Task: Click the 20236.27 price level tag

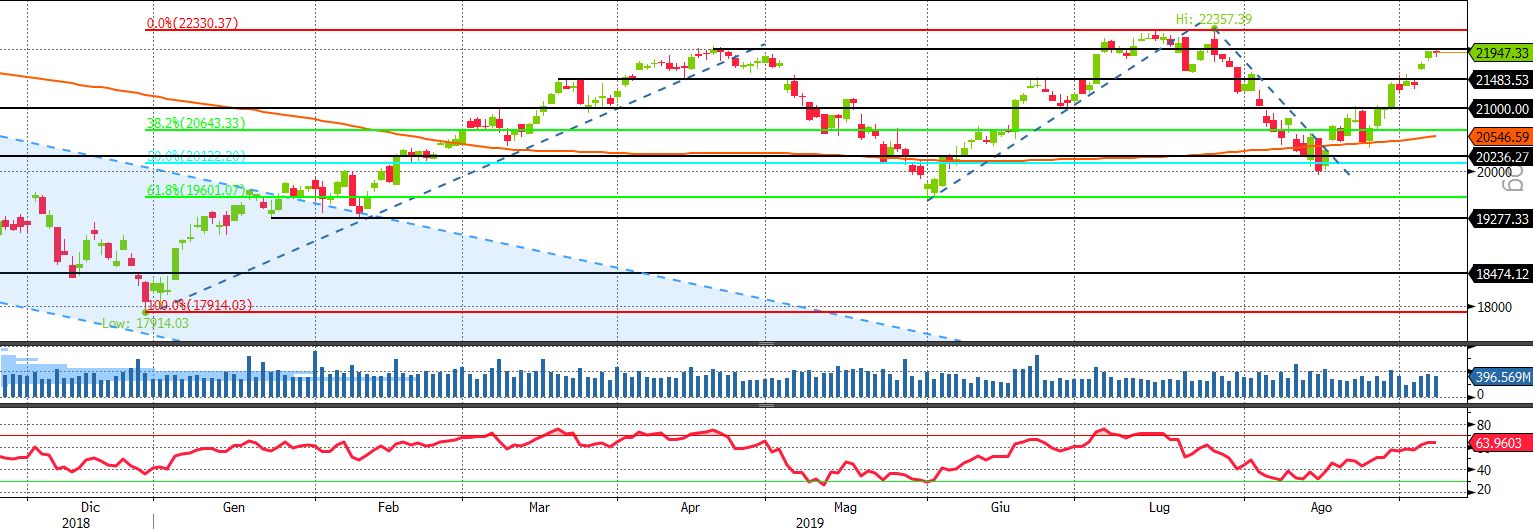Action: tap(1499, 156)
